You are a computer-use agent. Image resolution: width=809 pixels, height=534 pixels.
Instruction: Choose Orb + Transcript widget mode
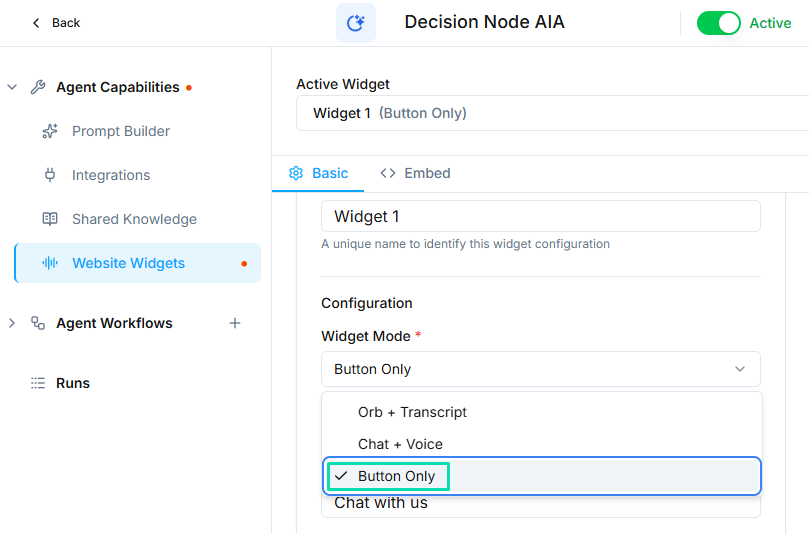click(x=412, y=412)
